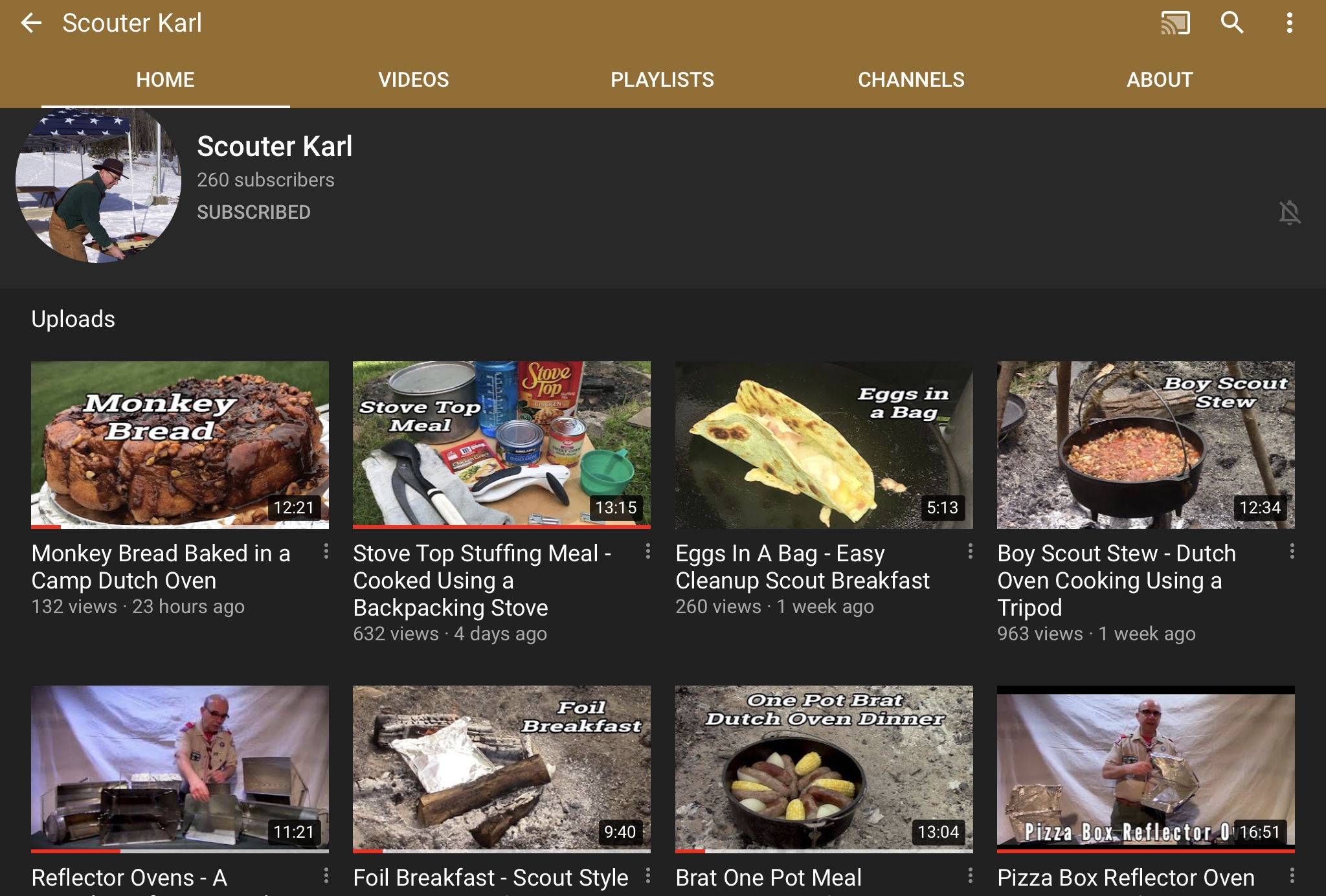
Task: Open options for Eggs In A Bag video
Action: [x=970, y=552]
